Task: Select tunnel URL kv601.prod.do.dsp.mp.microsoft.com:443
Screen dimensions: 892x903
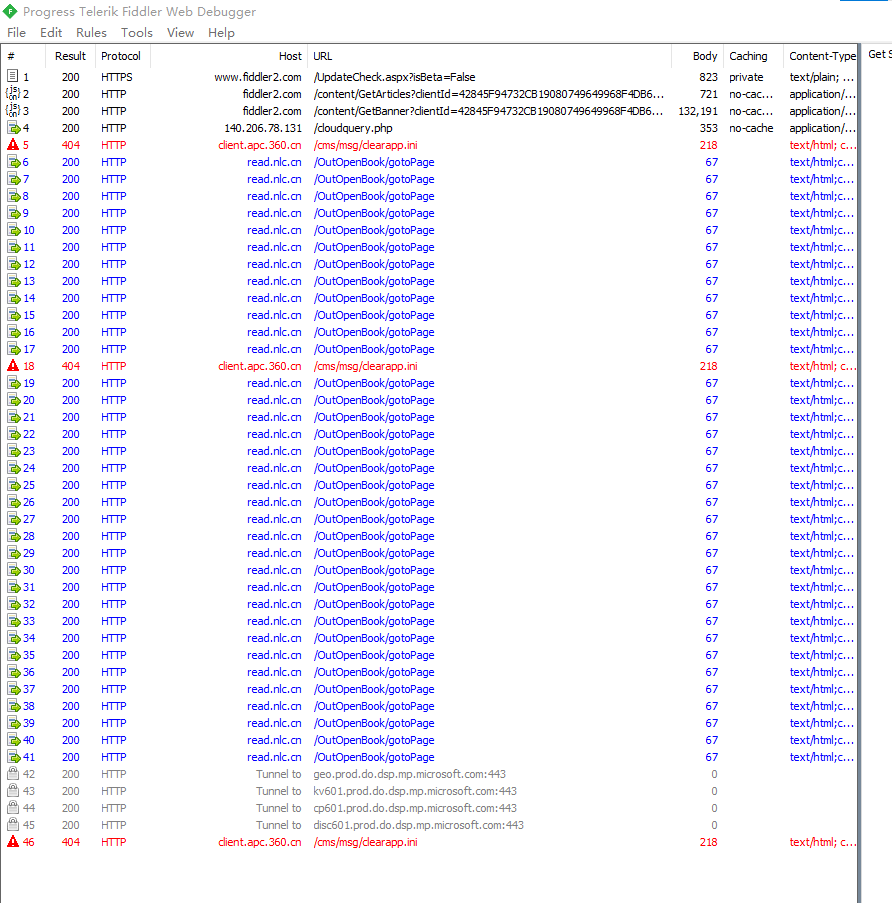Action: point(415,791)
